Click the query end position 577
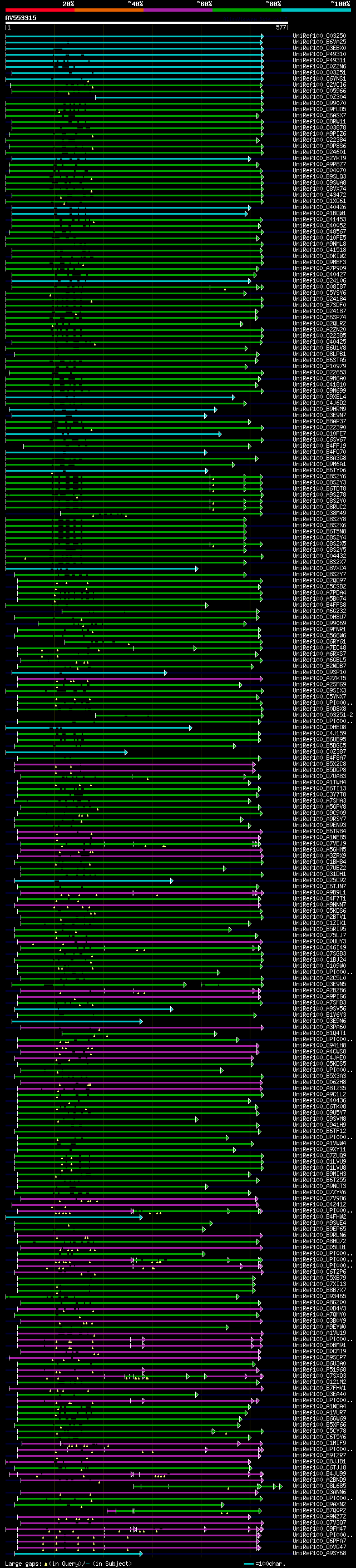The image size is (356, 1568). pos(281,27)
